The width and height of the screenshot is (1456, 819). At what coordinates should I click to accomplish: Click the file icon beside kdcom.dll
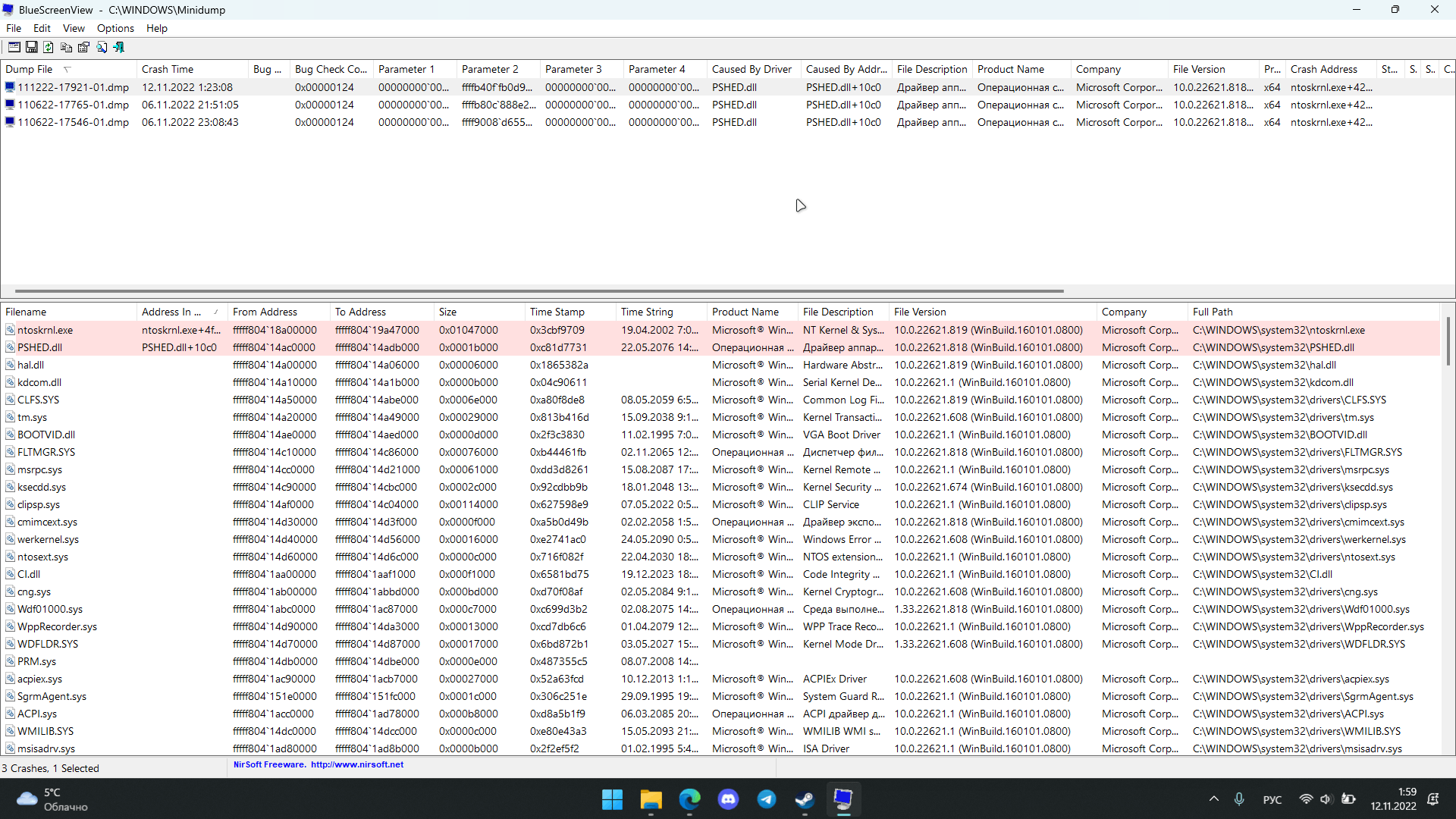coord(10,382)
